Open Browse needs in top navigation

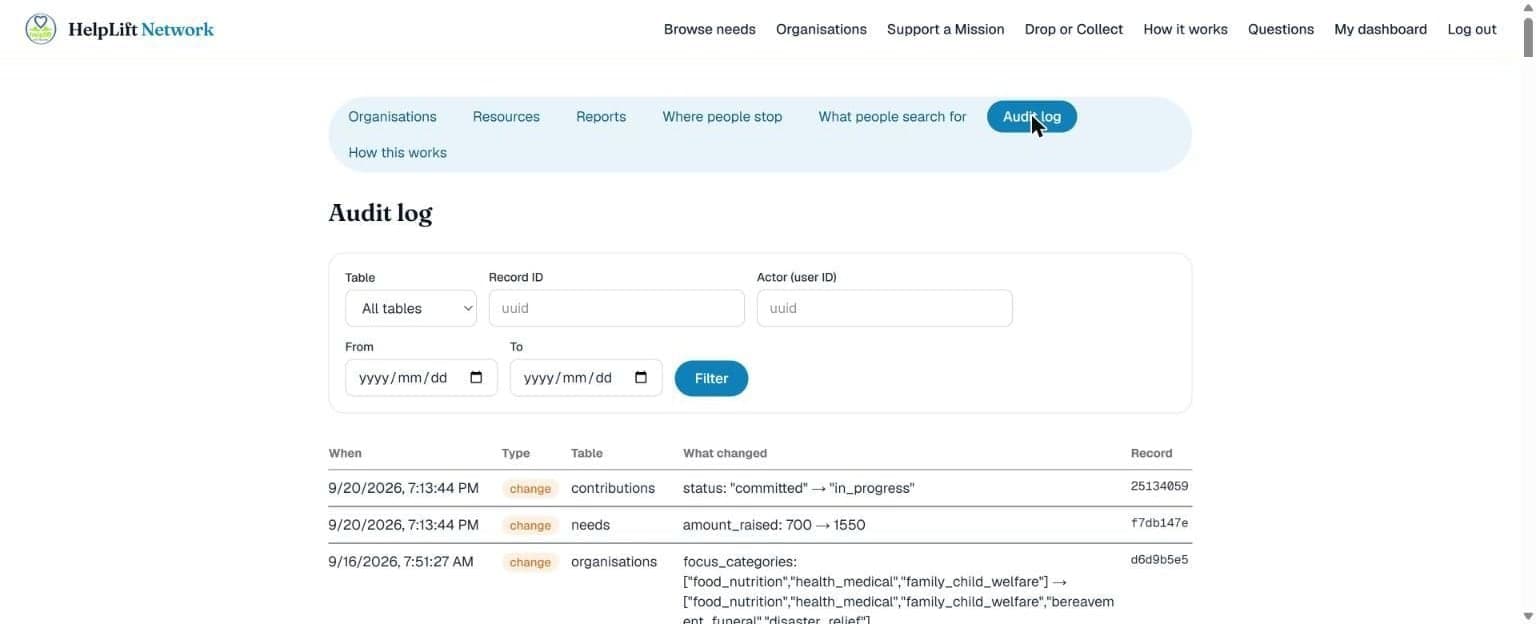[x=710, y=29]
